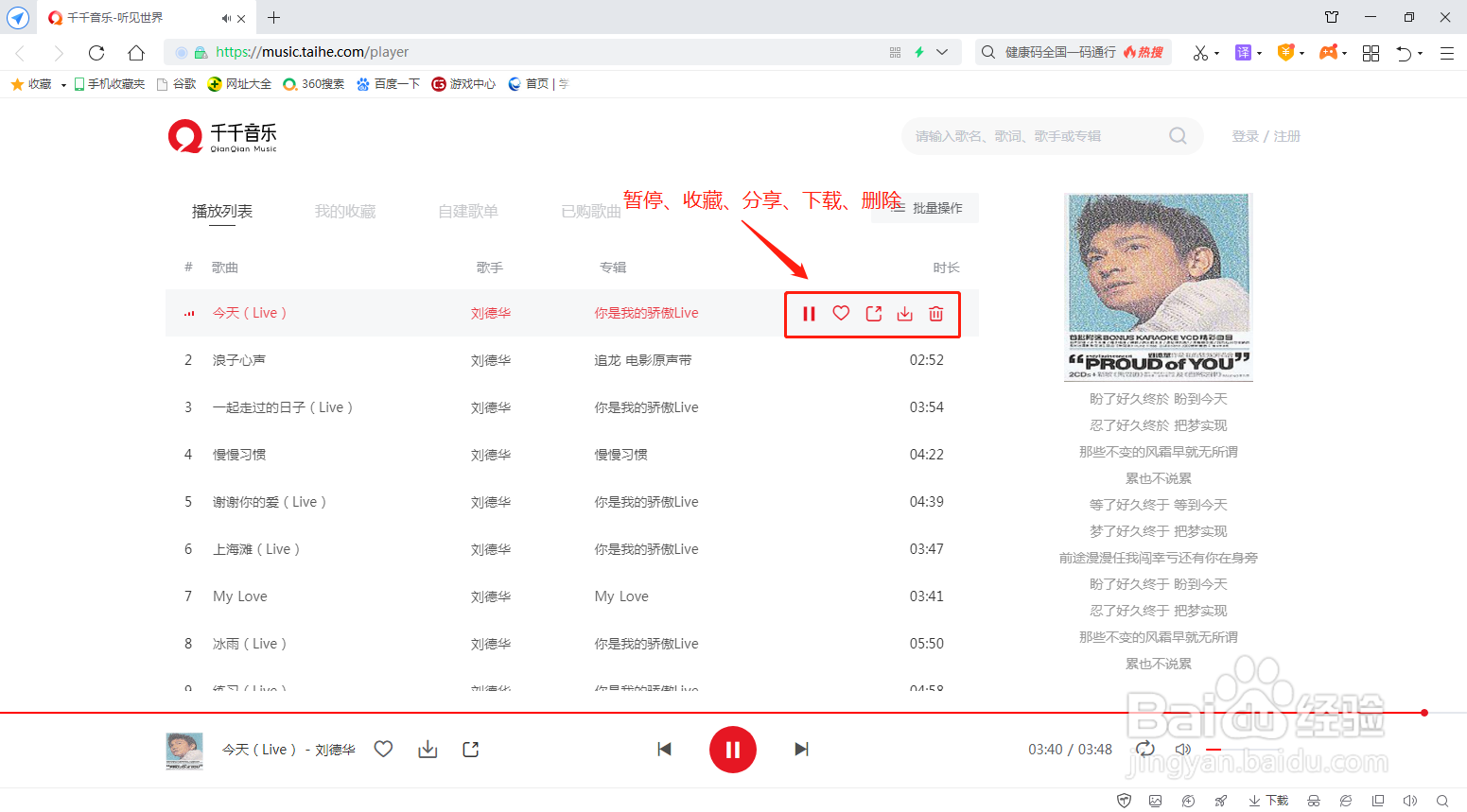Image resolution: width=1467 pixels, height=812 pixels.
Task: Click the bottom player heart icon
Action: 383,749
